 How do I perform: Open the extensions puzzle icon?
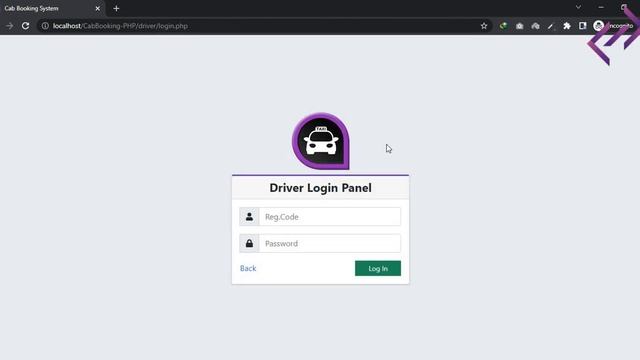(567, 26)
